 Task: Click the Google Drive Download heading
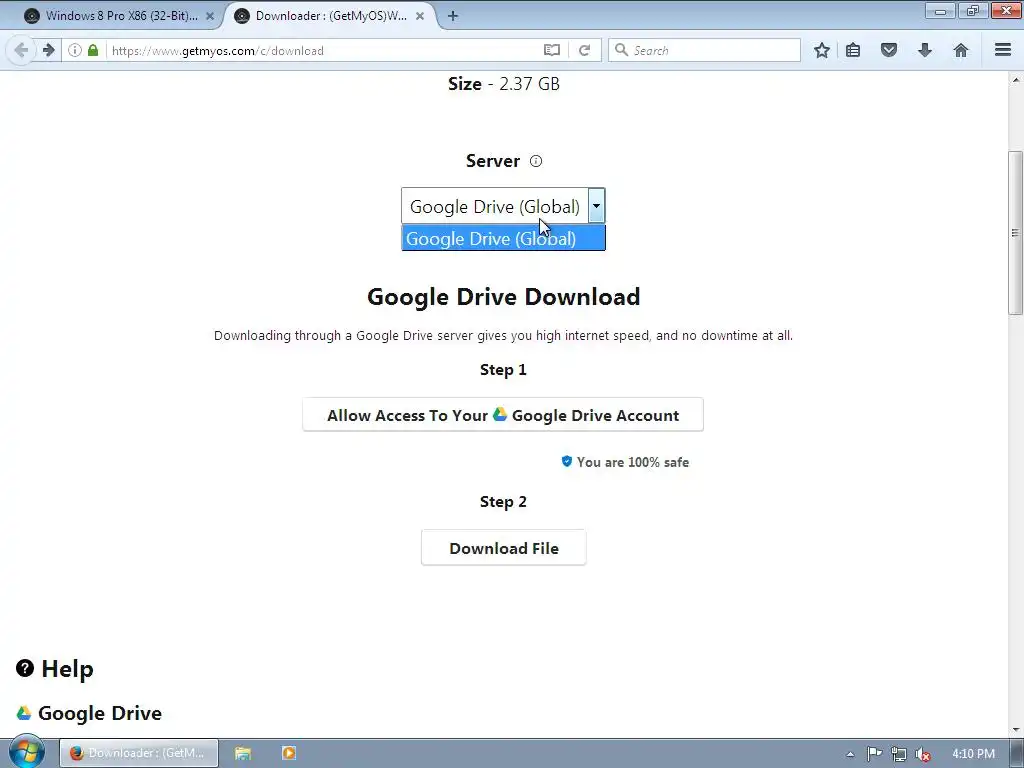coord(504,296)
